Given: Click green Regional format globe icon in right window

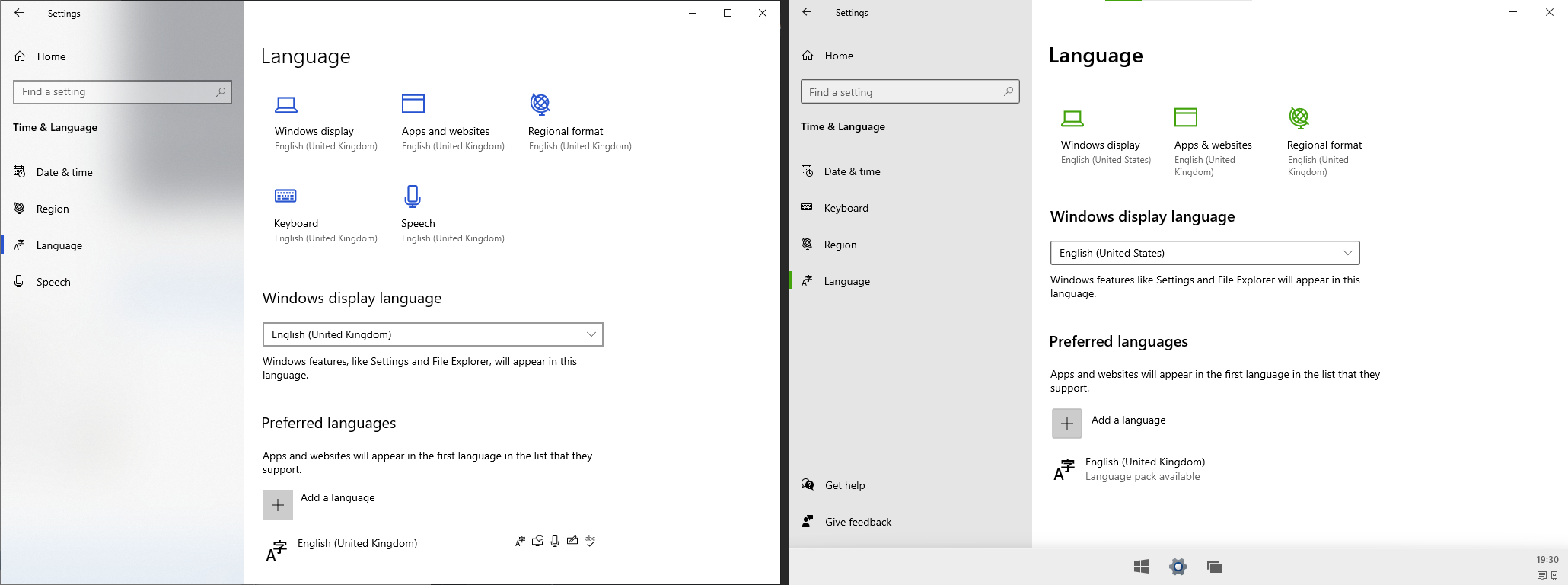Looking at the screenshot, I should click(1299, 117).
